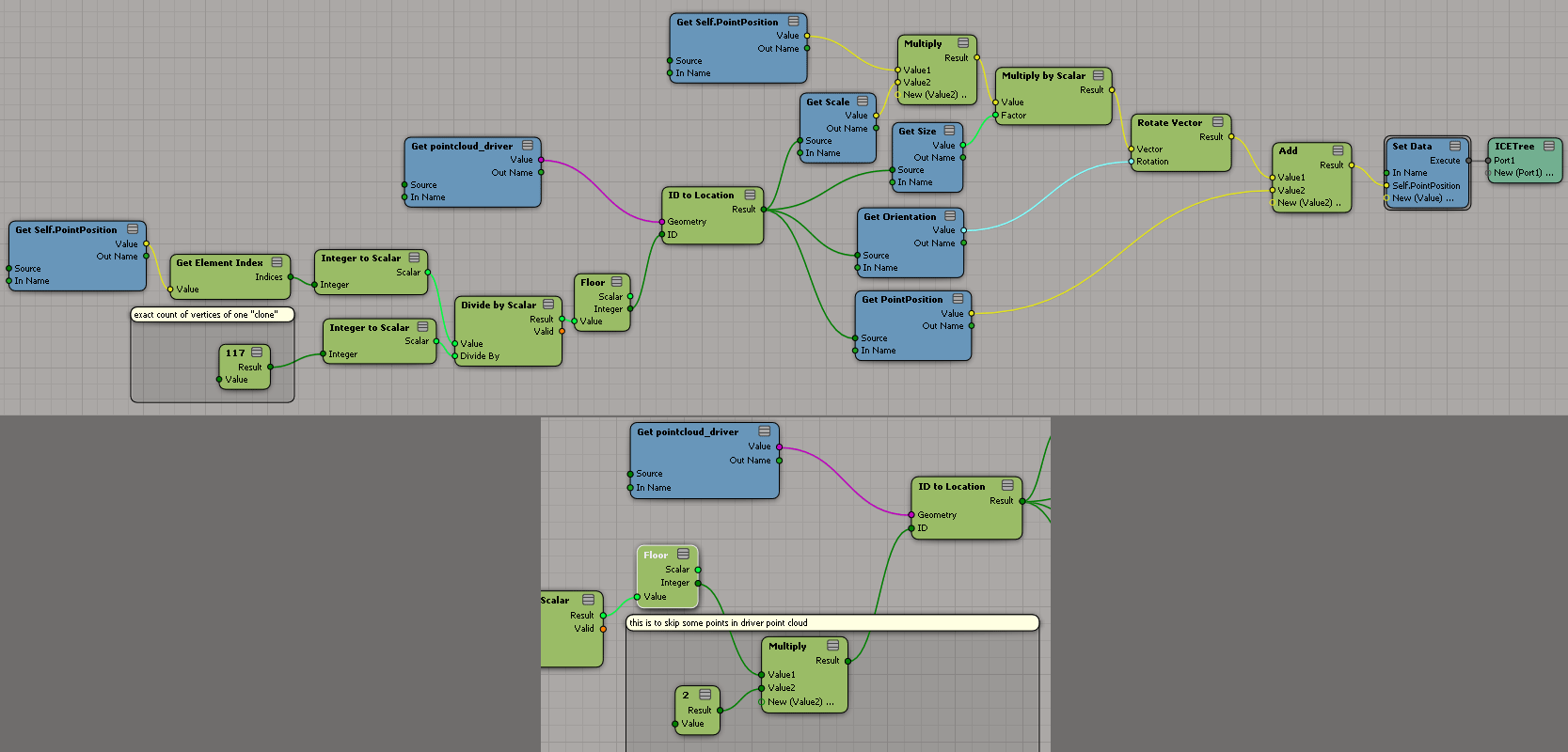
Task: Click the exact count of vertices comment
Action: coord(206,315)
